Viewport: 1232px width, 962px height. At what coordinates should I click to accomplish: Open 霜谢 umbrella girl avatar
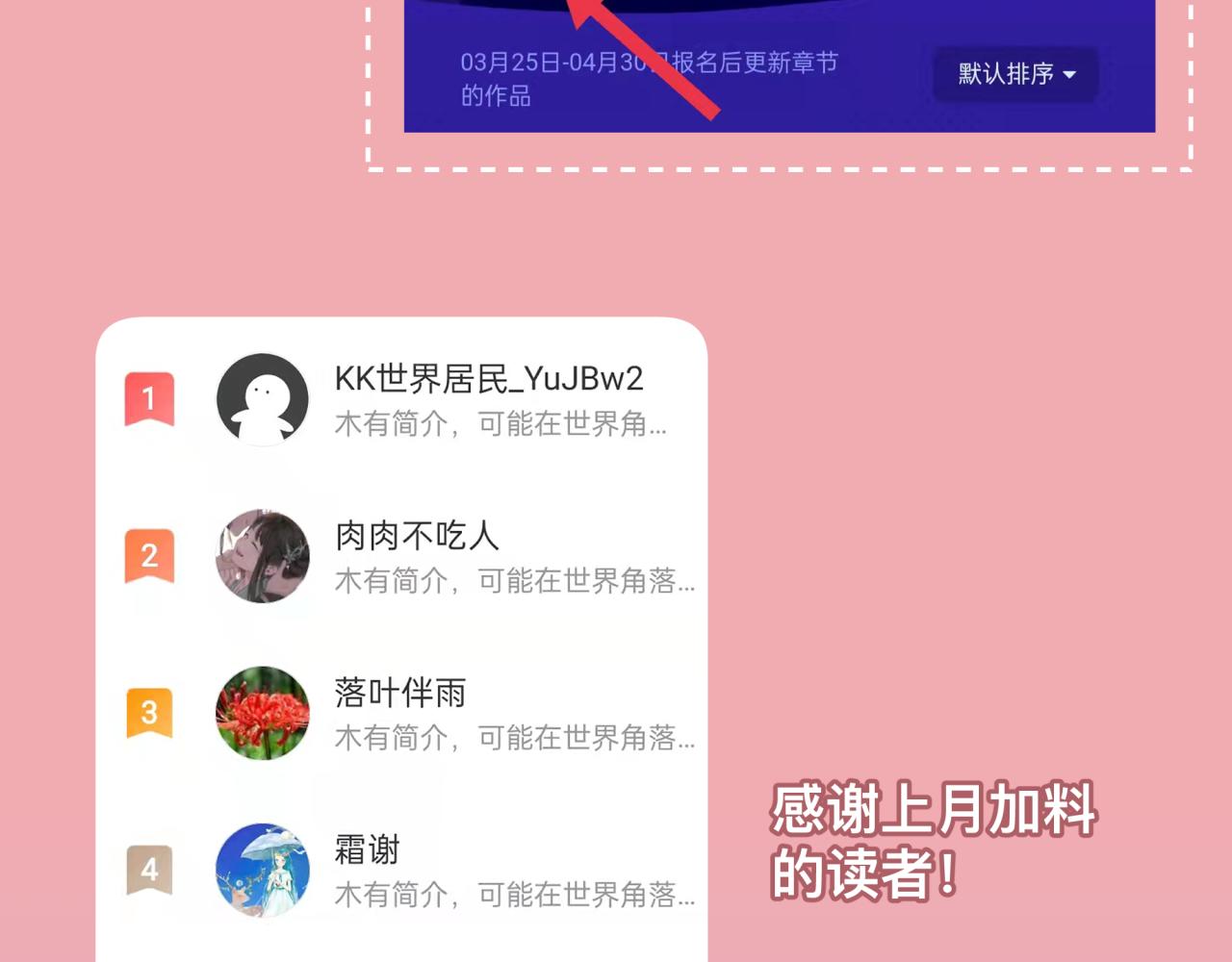point(263,870)
